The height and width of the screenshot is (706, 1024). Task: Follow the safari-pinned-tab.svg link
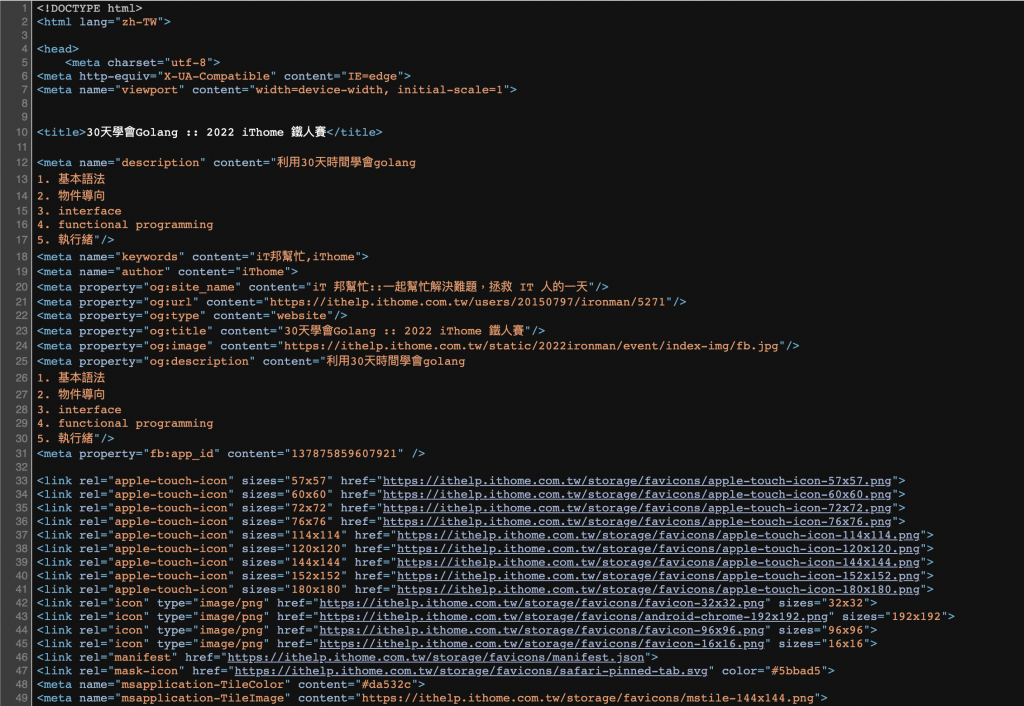pos(471,671)
